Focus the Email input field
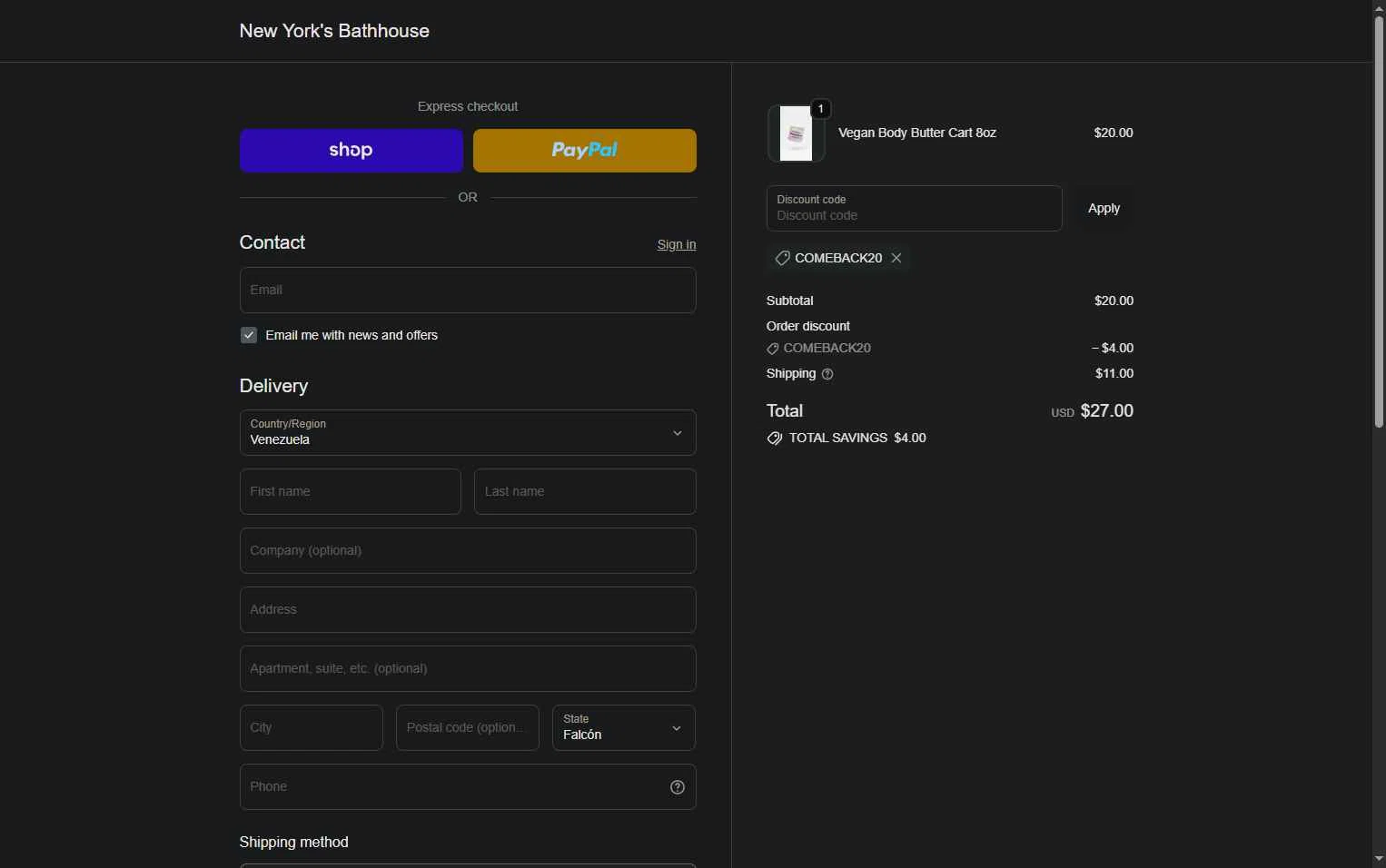The width and height of the screenshot is (1386, 868). (468, 291)
